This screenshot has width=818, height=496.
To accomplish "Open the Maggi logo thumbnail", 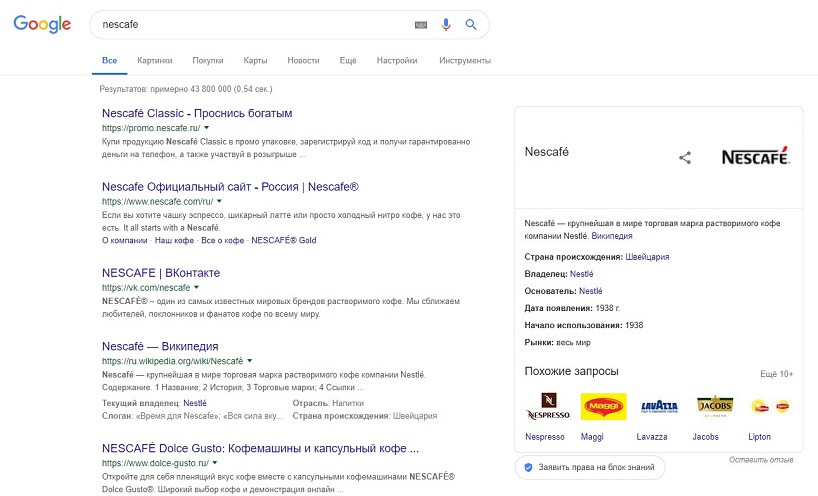I will tap(604, 406).
